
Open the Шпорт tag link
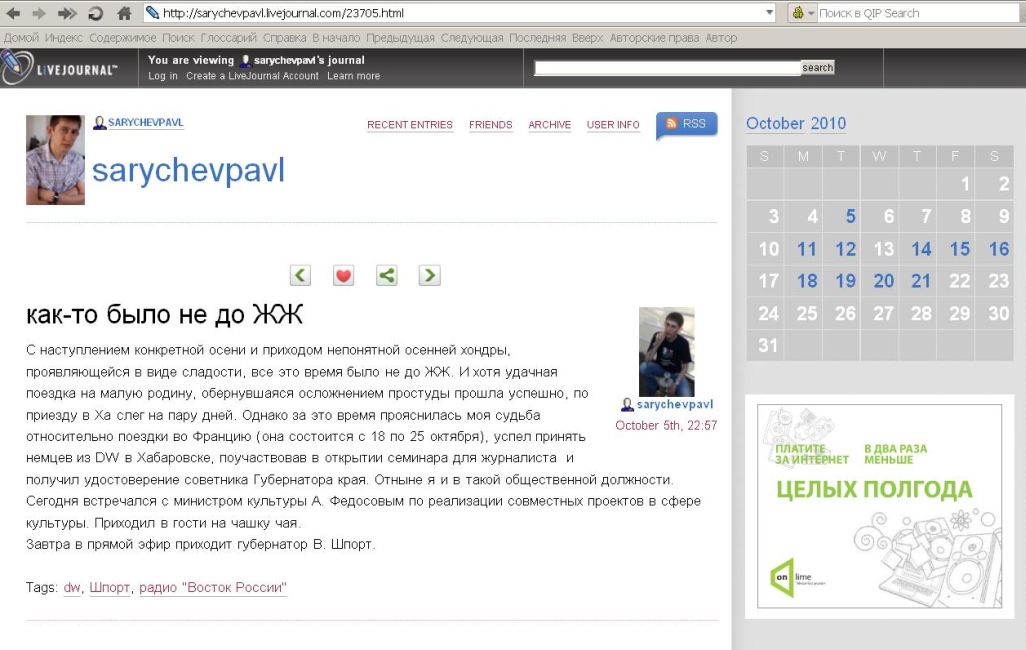[110, 588]
